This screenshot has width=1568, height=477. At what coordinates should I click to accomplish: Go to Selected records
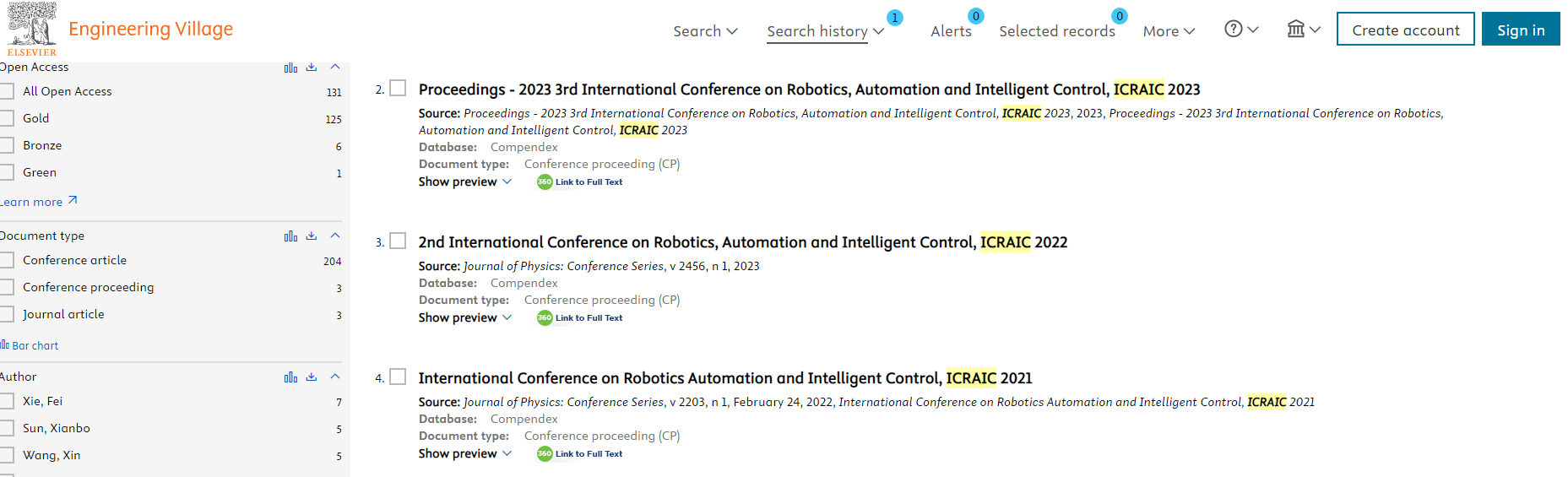[x=1057, y=31]
